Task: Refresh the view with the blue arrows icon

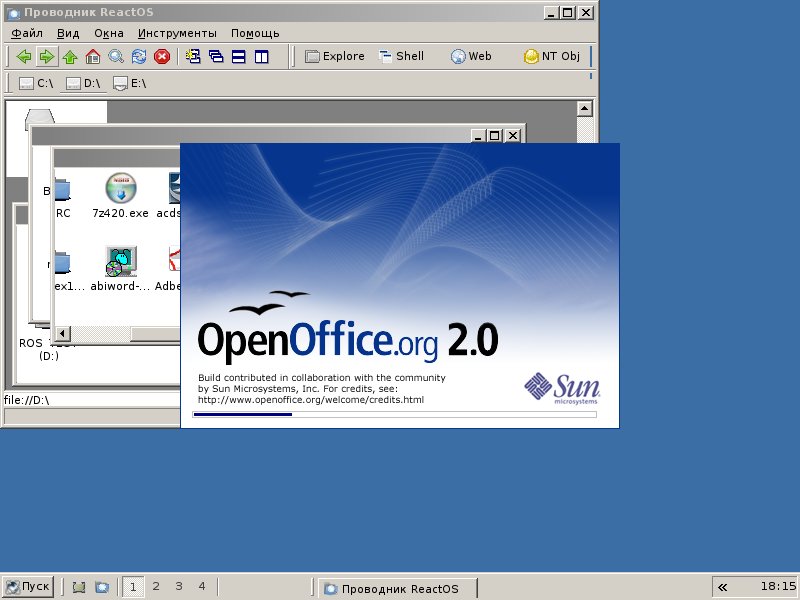Action: pos(139,56)
